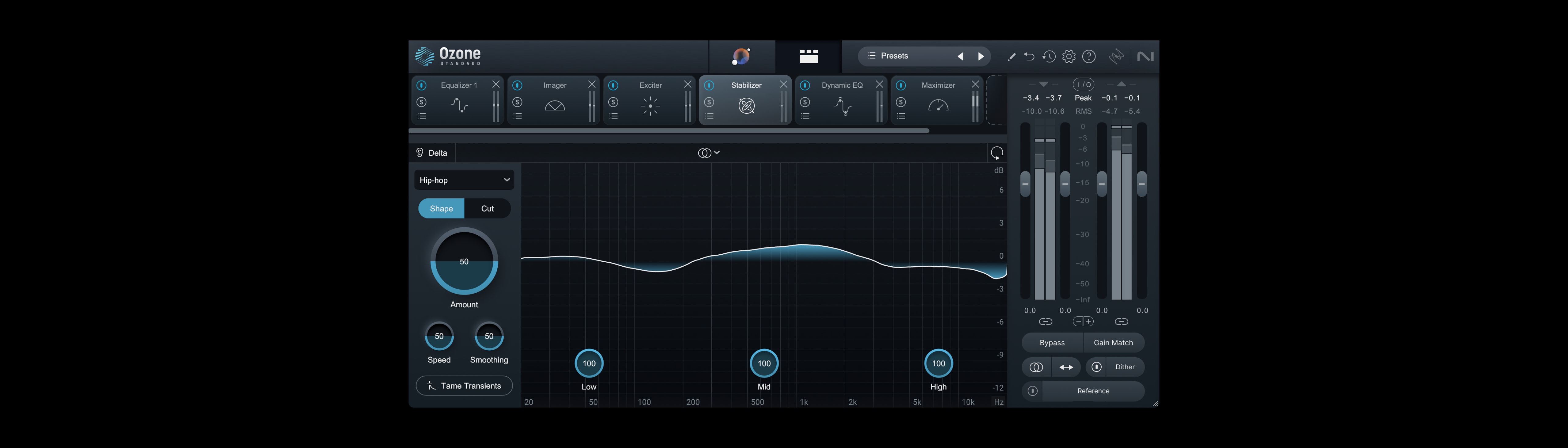1568x448 pixels.
Task: Click the Bypass button
Action: tap(1052, 343)
